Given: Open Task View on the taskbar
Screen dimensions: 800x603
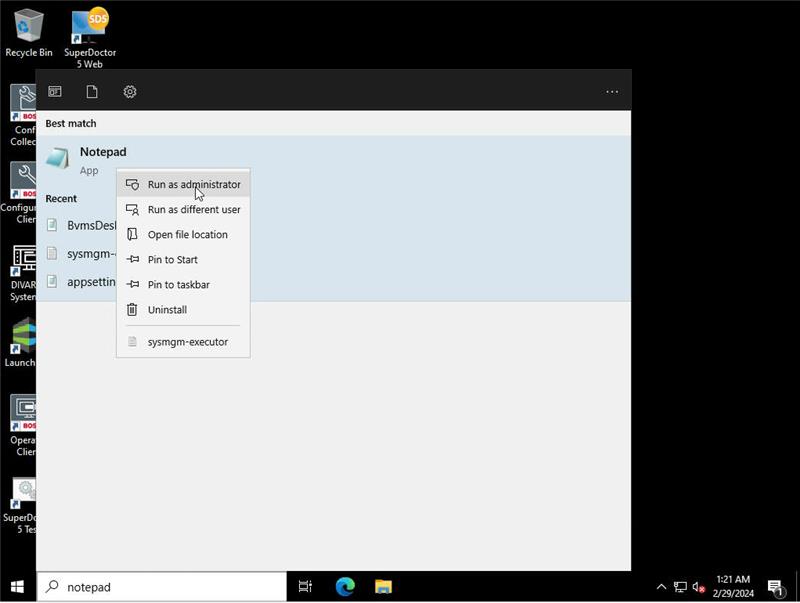Looking at the screenshot, I should pos(306,587).
